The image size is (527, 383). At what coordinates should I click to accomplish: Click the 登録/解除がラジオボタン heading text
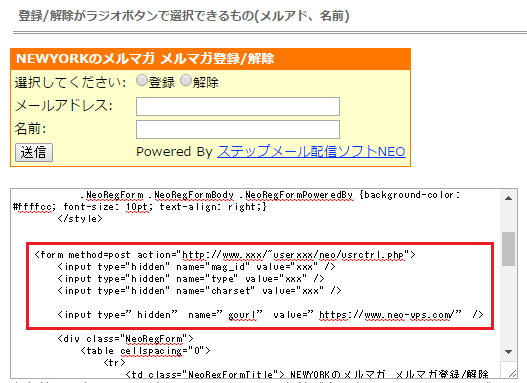[184, 15]
